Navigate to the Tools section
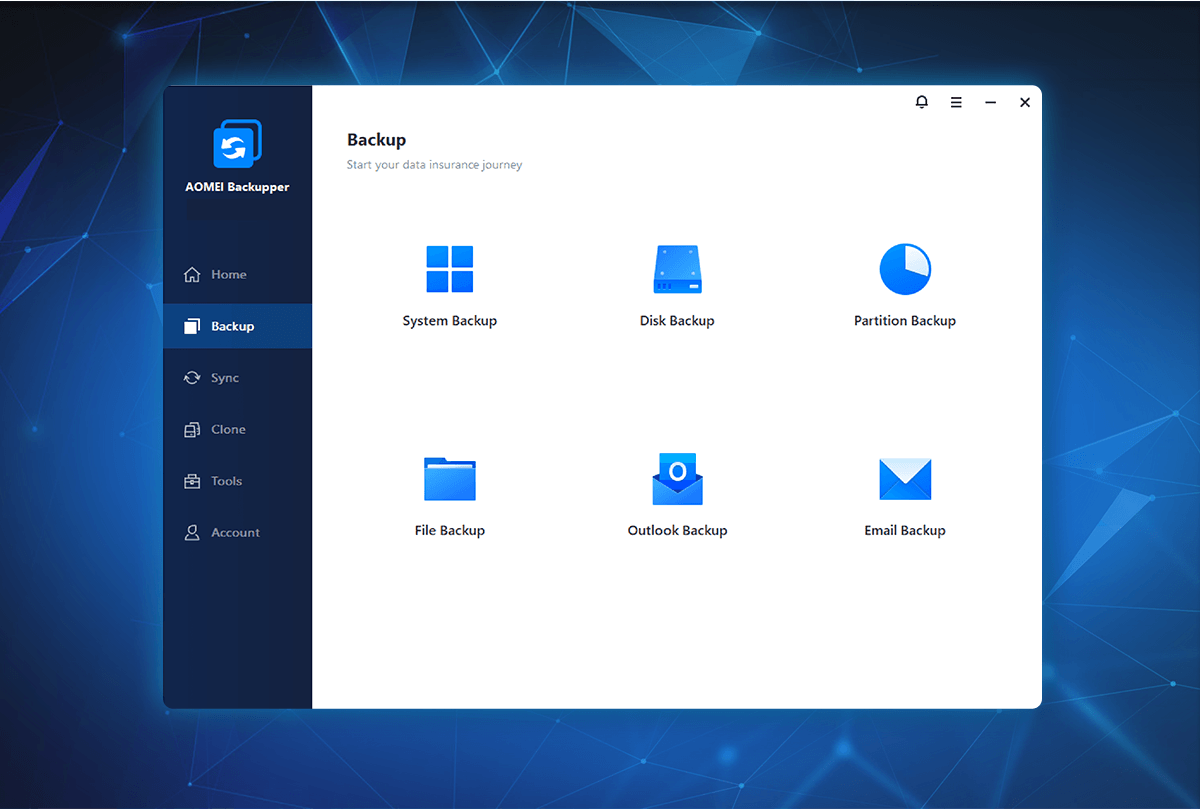 tap(227, 481)
